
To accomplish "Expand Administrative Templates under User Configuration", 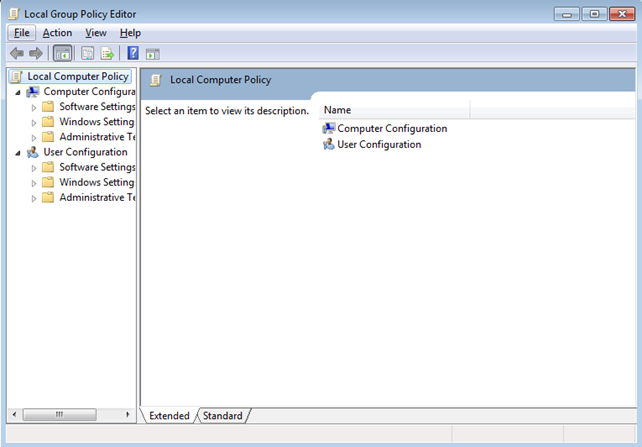I will 34,198.
